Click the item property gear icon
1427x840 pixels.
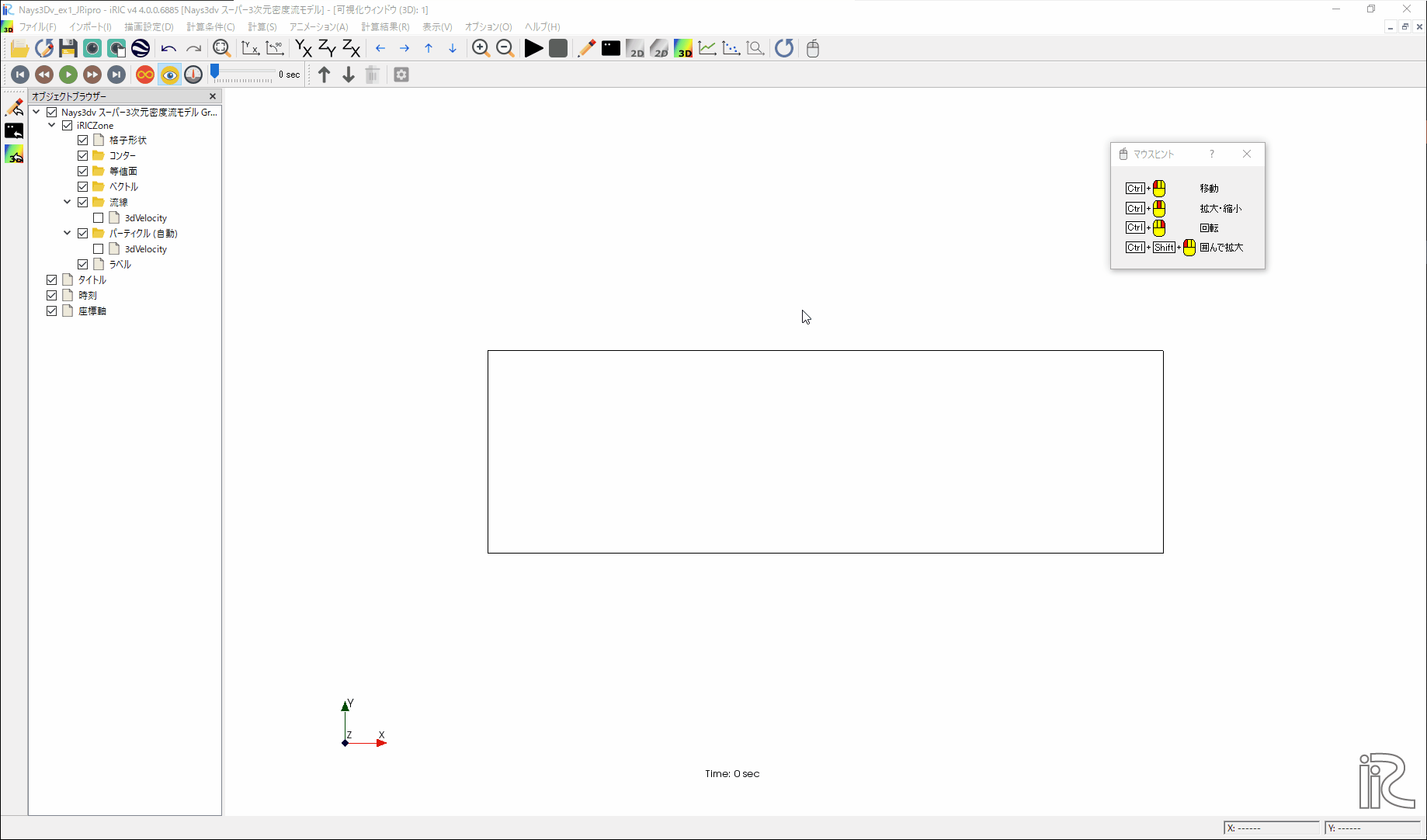(401, 75)
